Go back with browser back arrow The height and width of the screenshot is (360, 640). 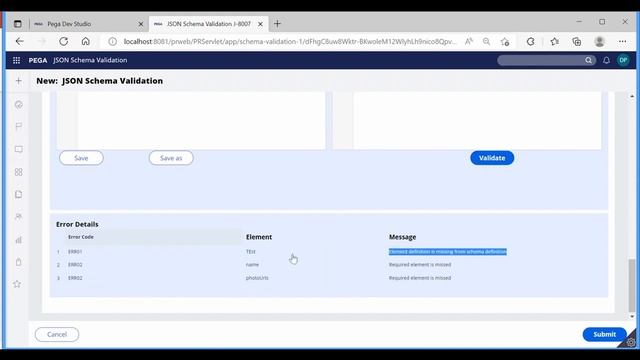coord(19,41)
